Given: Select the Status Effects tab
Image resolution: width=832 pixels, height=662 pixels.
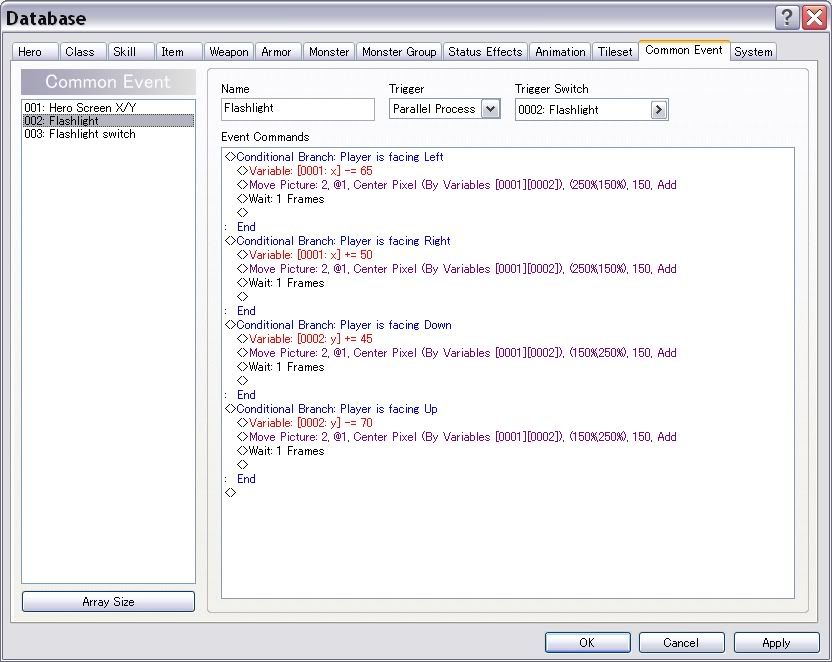Looking at the screenshot, I should 485,52.
